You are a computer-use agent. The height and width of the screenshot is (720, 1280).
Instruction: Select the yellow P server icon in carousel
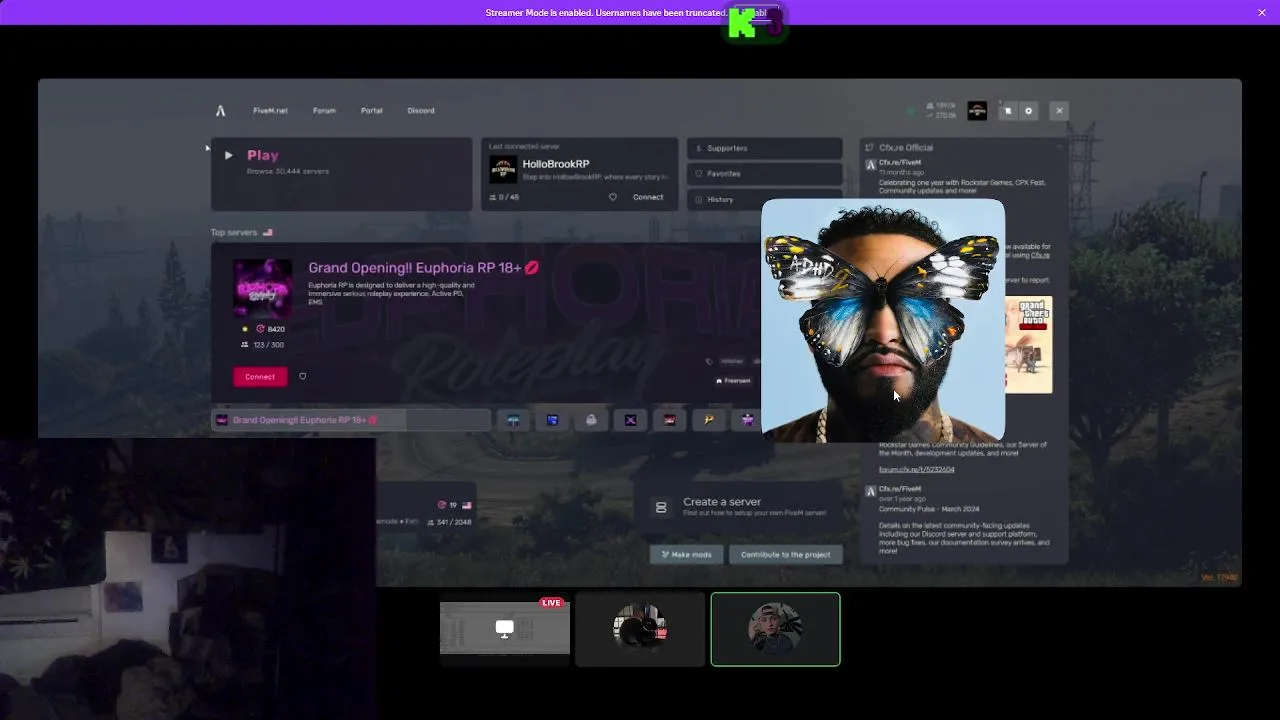point(708,420)
